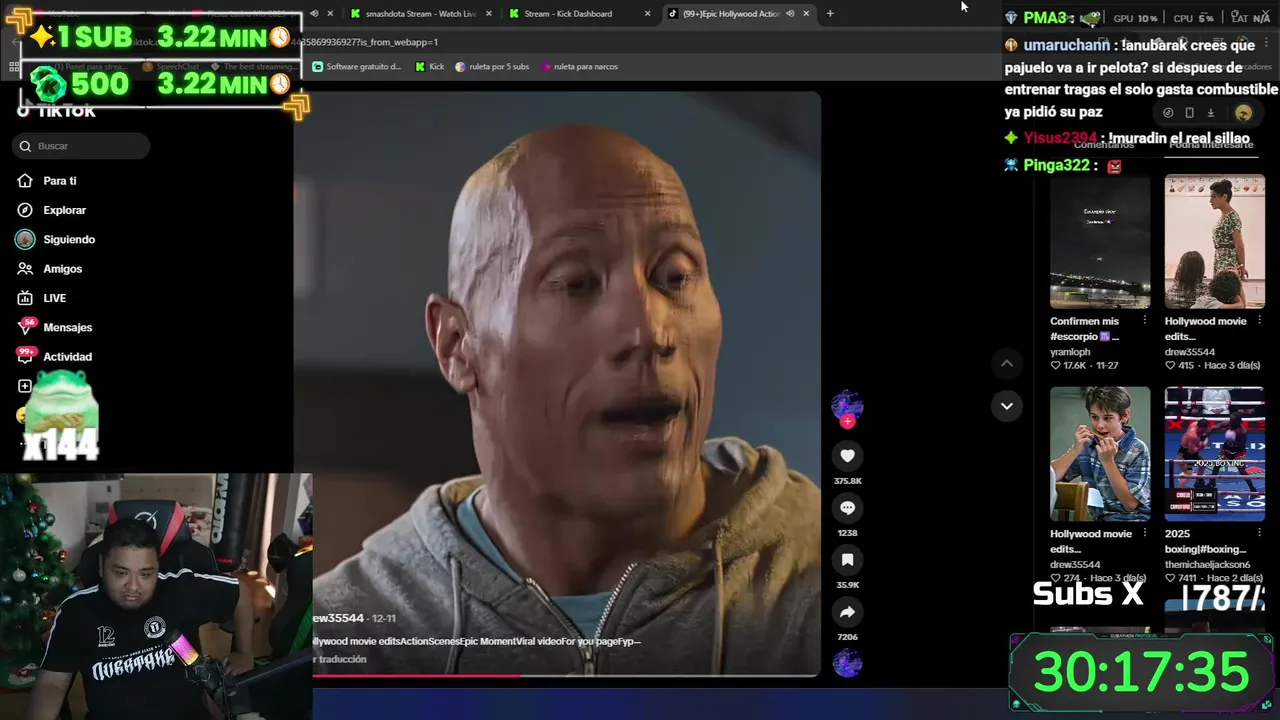Switch to Podría interesarte tab
Image resolution: width=1280 pixels, height=720 pixels.
[x=1211, y=145]
